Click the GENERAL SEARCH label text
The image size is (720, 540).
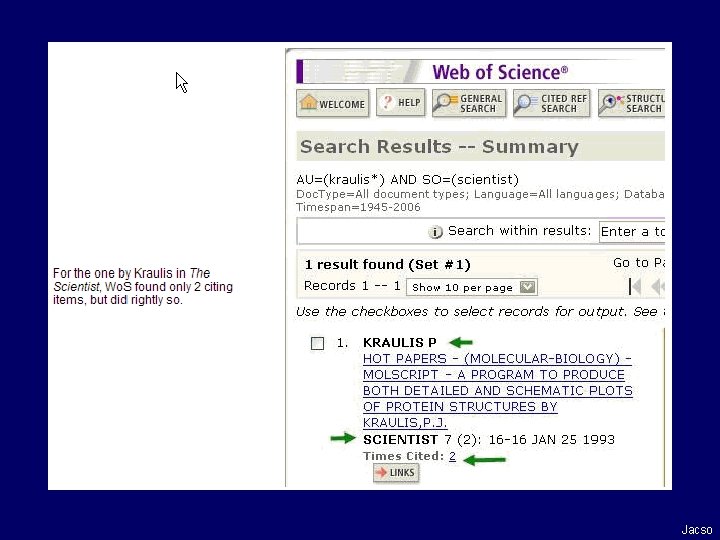tap(481, 103)
